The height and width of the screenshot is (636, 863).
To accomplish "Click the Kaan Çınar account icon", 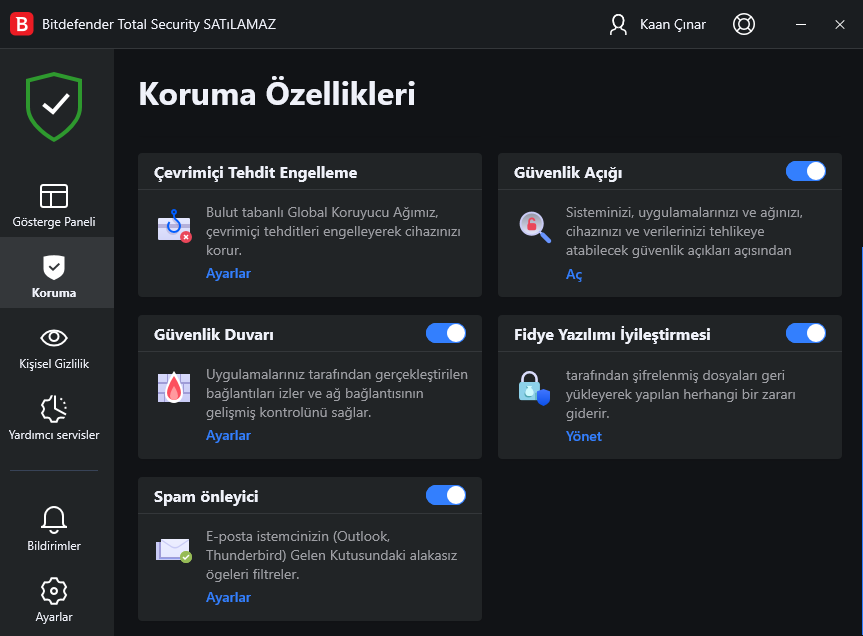I will [618, 24].
